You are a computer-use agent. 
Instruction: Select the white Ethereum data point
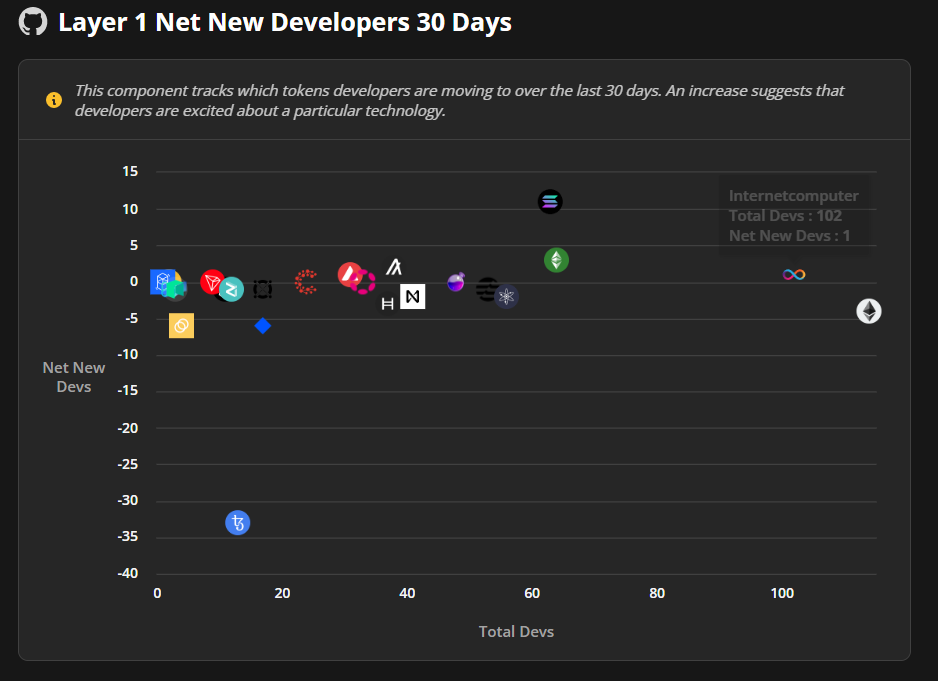[x=869, y=311]
